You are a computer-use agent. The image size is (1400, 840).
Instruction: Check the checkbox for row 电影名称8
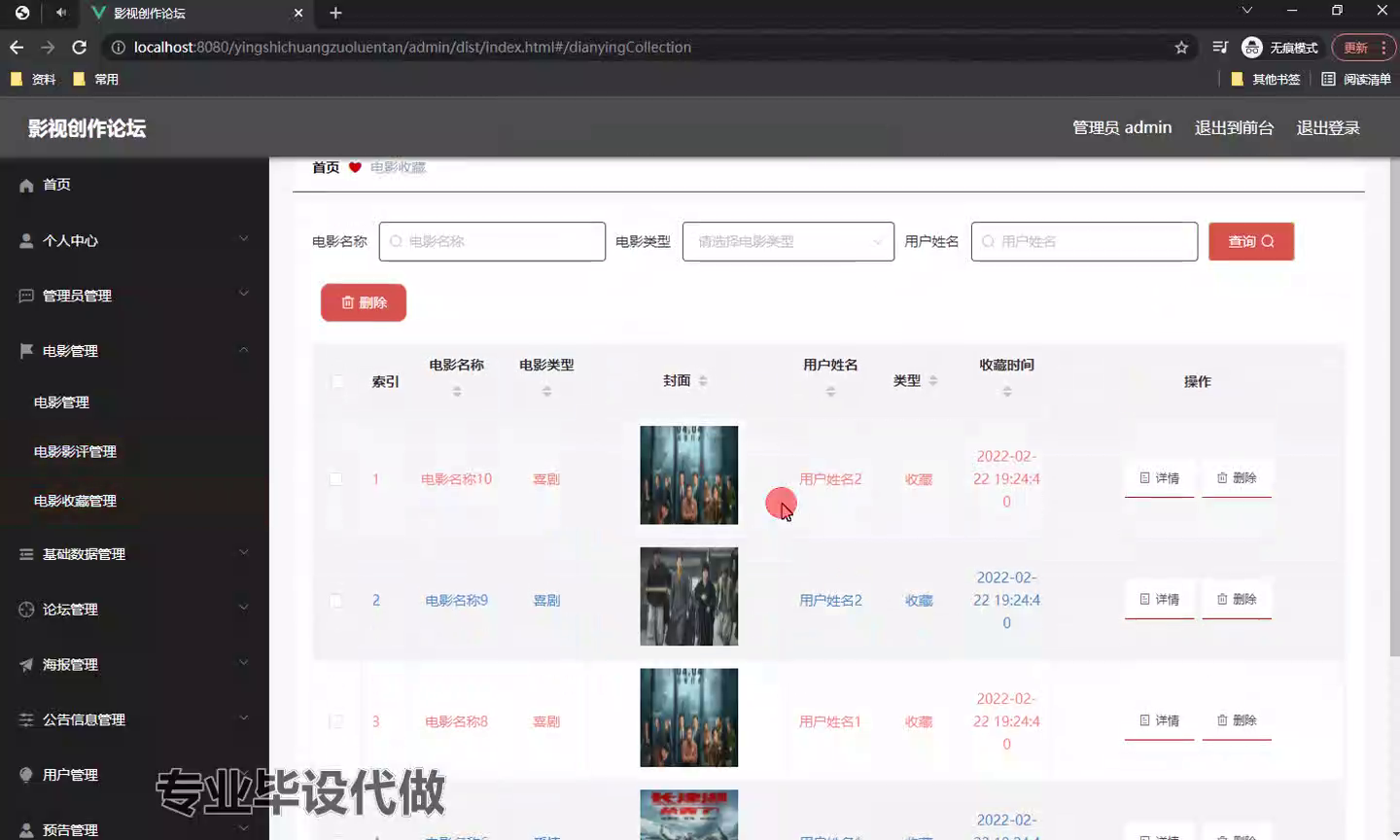(335, 721)
